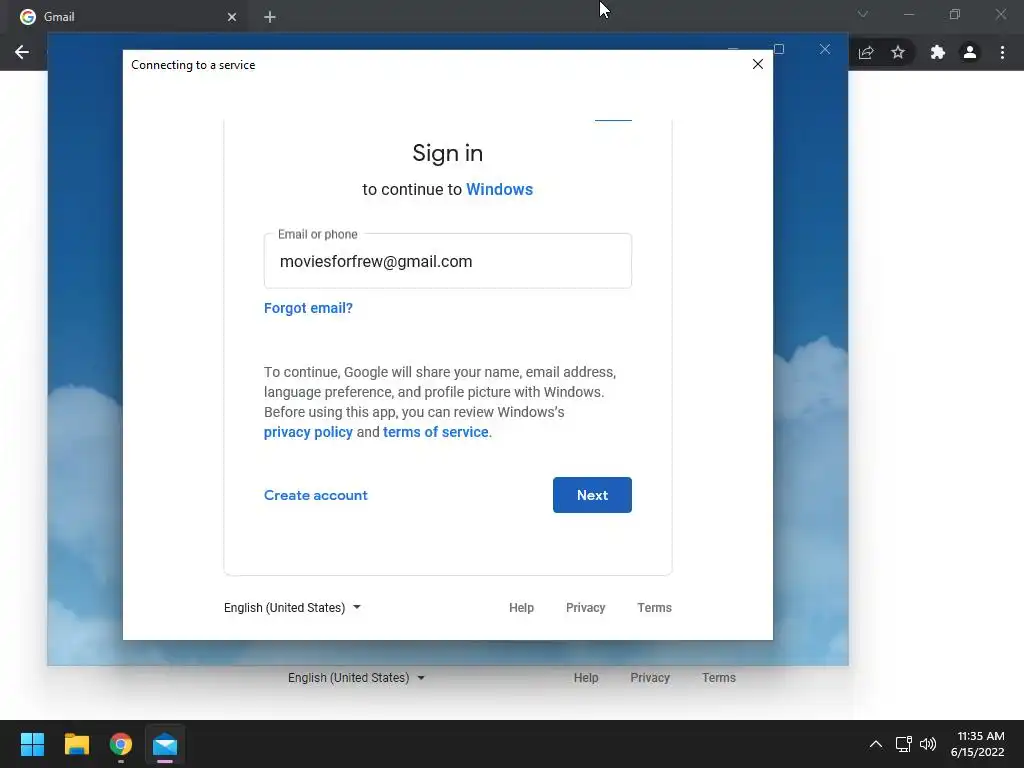Open the Windows link in sign-in heading
Image resolution: width=1024 pixels, height=768 pixels.
click(x=500, y=189)
